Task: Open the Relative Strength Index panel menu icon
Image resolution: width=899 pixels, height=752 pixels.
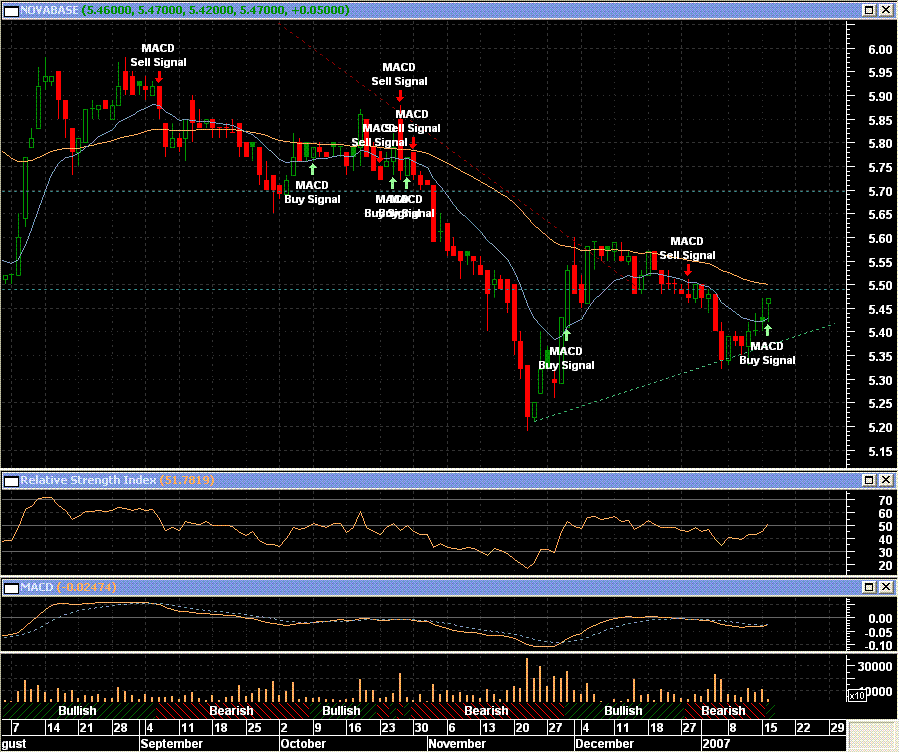Action: click(10, 481)
